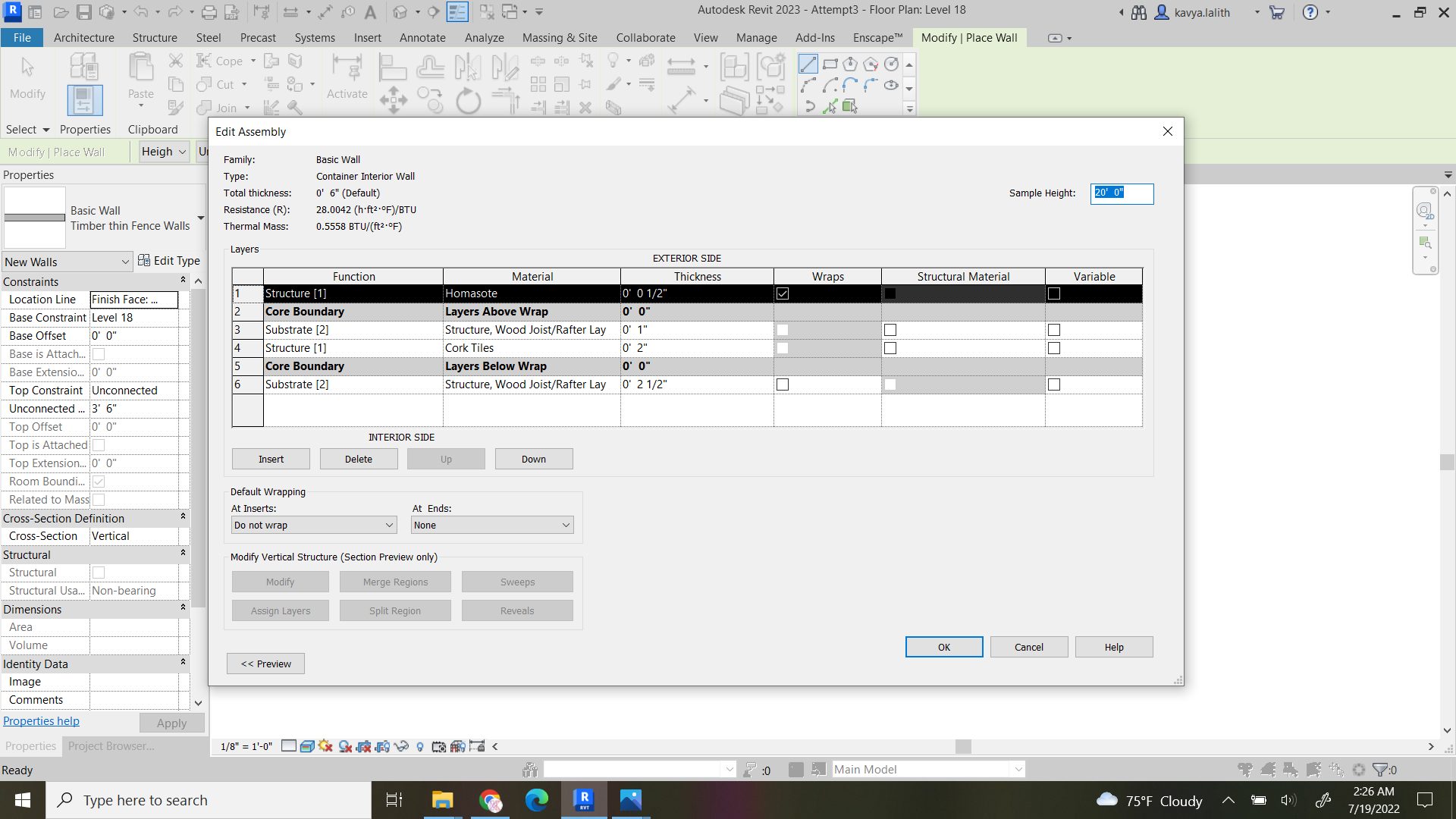Image resolution: width=1456 pixels, height=819 pixels.
Task: Click the Properties palette icon in ribbon
Action: click(84, 100)
